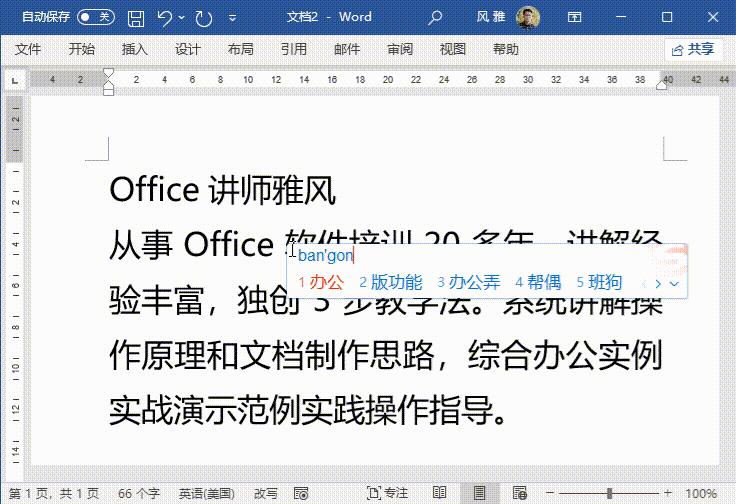Go to next IME candidate page
Image resolution: width=736 pixels, height=504 pixels.
pyautogui.click(x=658, y=283)
